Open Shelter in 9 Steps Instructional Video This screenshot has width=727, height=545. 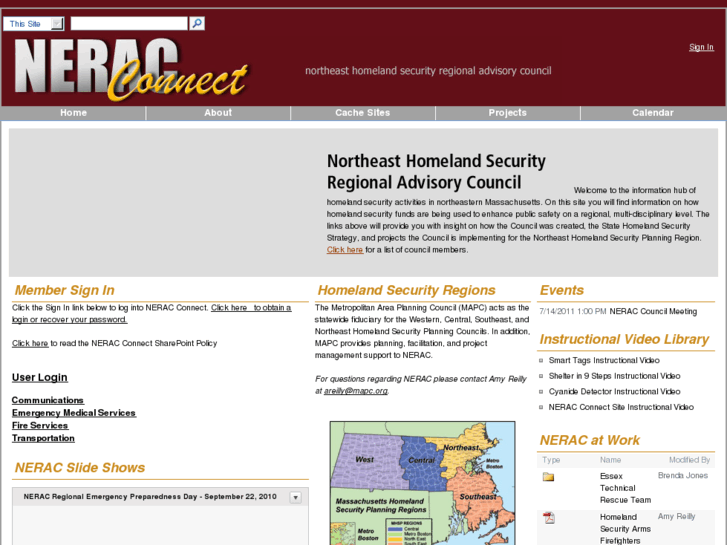pyautogui.click(x=614, y=376)
